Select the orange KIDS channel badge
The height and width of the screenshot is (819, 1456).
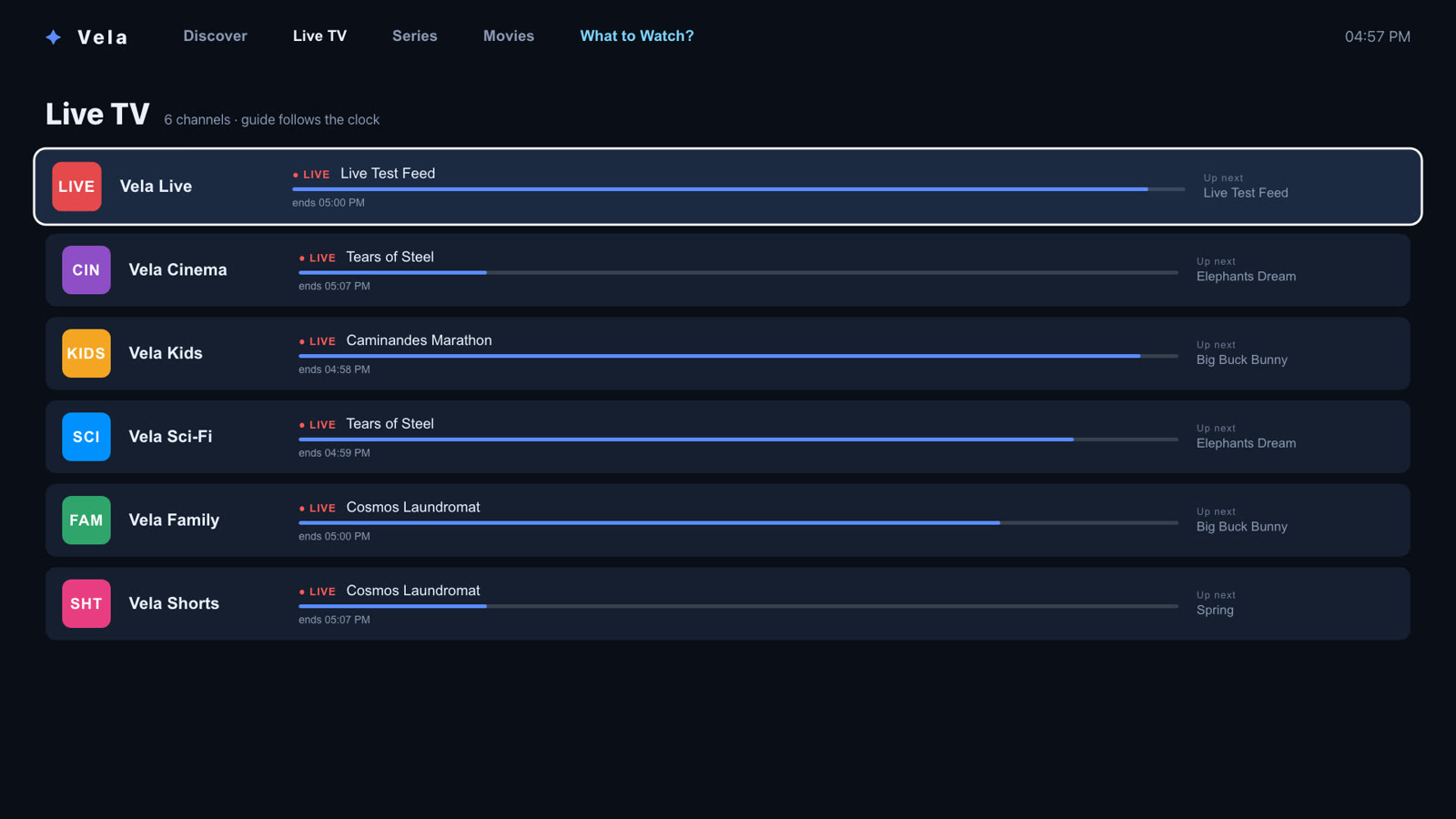tap(86, 353)
